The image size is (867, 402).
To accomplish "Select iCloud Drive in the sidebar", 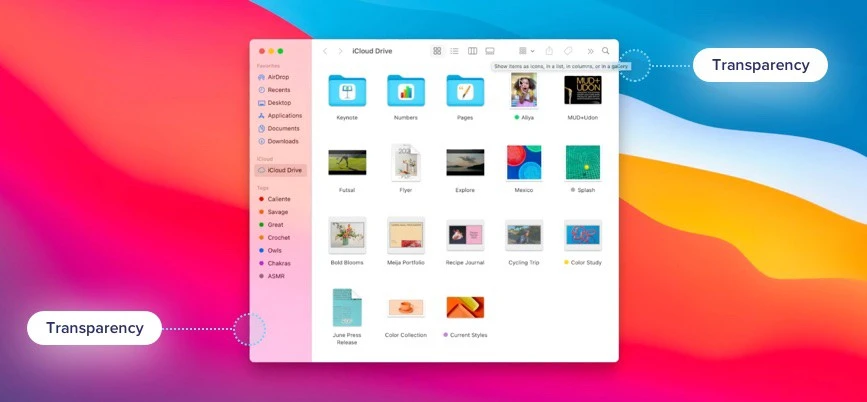I will coord(280,170).
